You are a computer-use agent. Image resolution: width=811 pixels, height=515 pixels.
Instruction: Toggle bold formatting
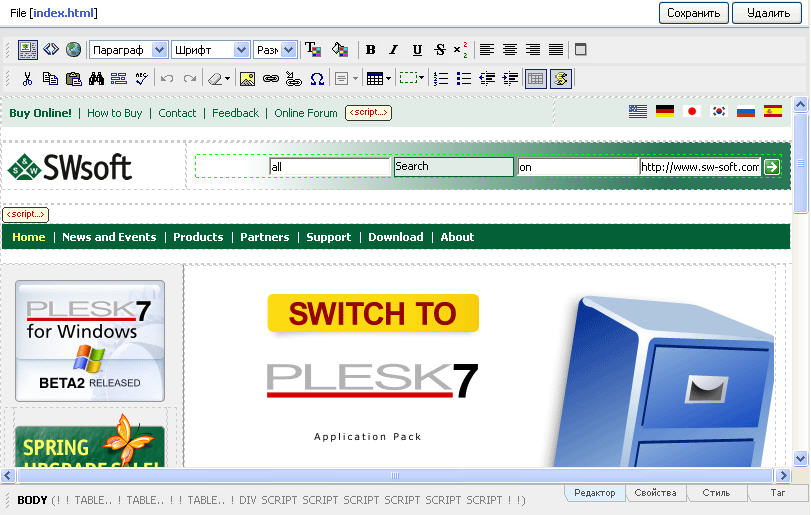pos(370,50)
